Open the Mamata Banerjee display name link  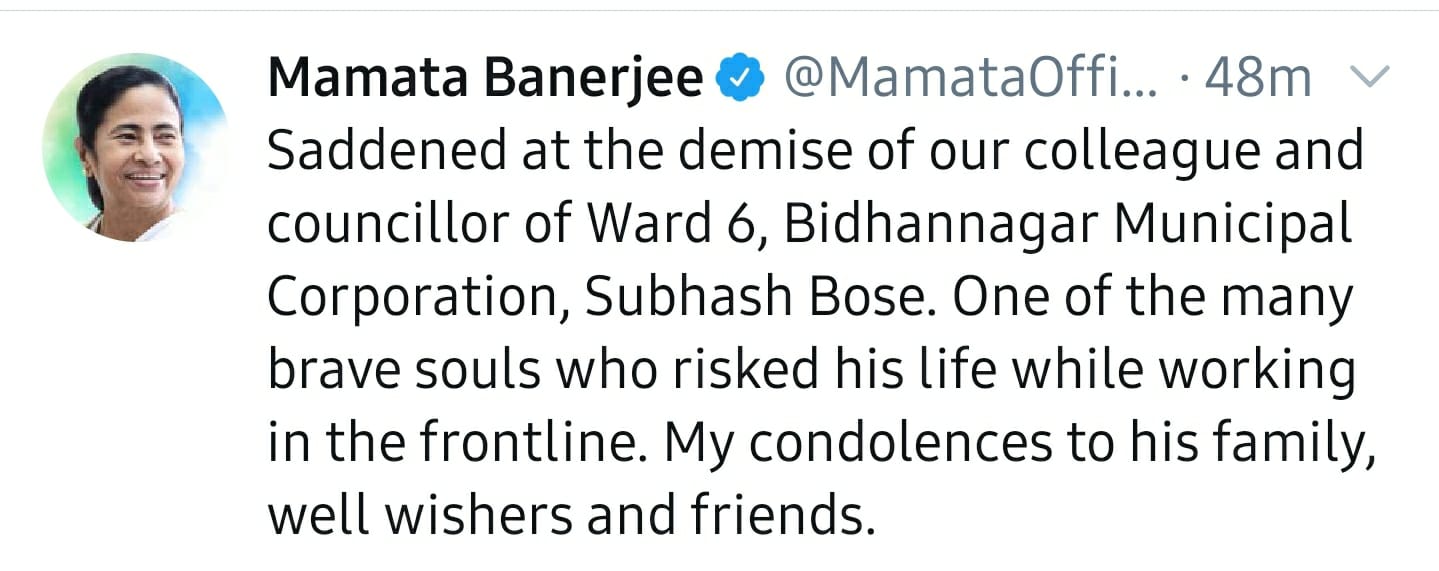tap(486, 80)
